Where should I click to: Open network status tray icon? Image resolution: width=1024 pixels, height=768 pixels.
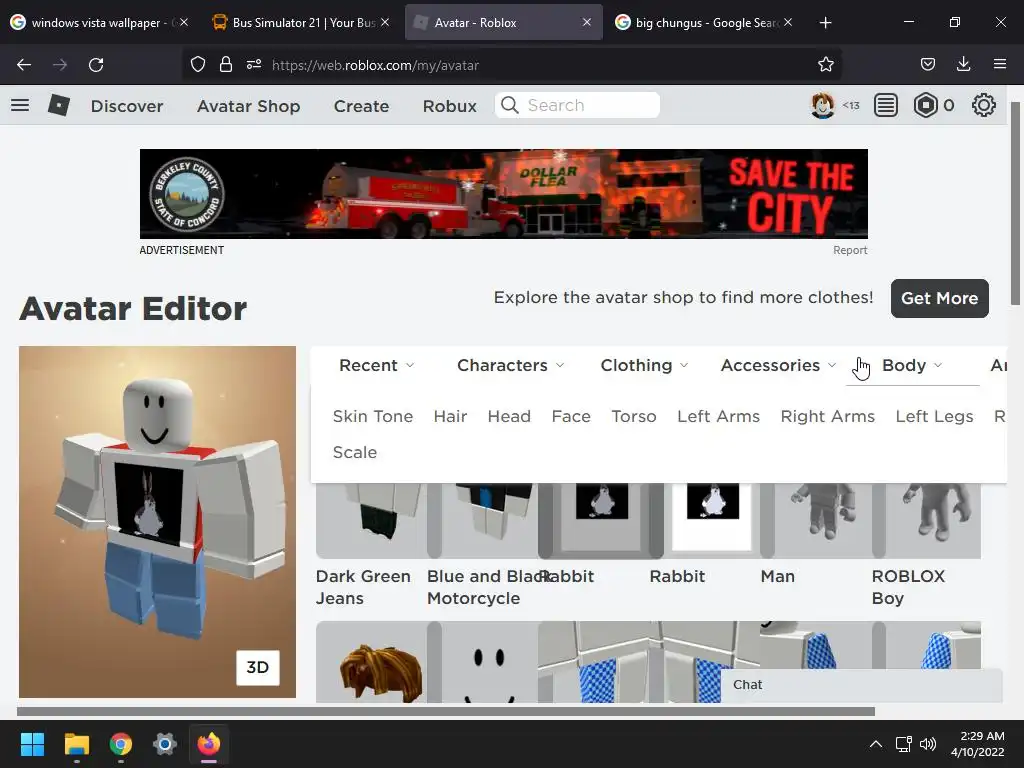[903, 744]
